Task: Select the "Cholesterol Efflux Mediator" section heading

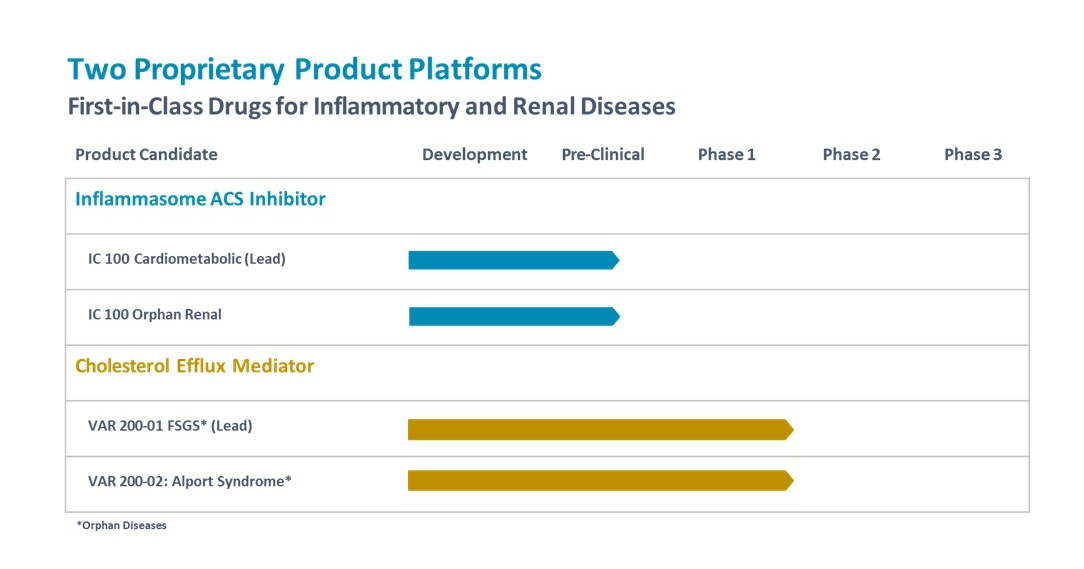Action: [x=194, y=366]
